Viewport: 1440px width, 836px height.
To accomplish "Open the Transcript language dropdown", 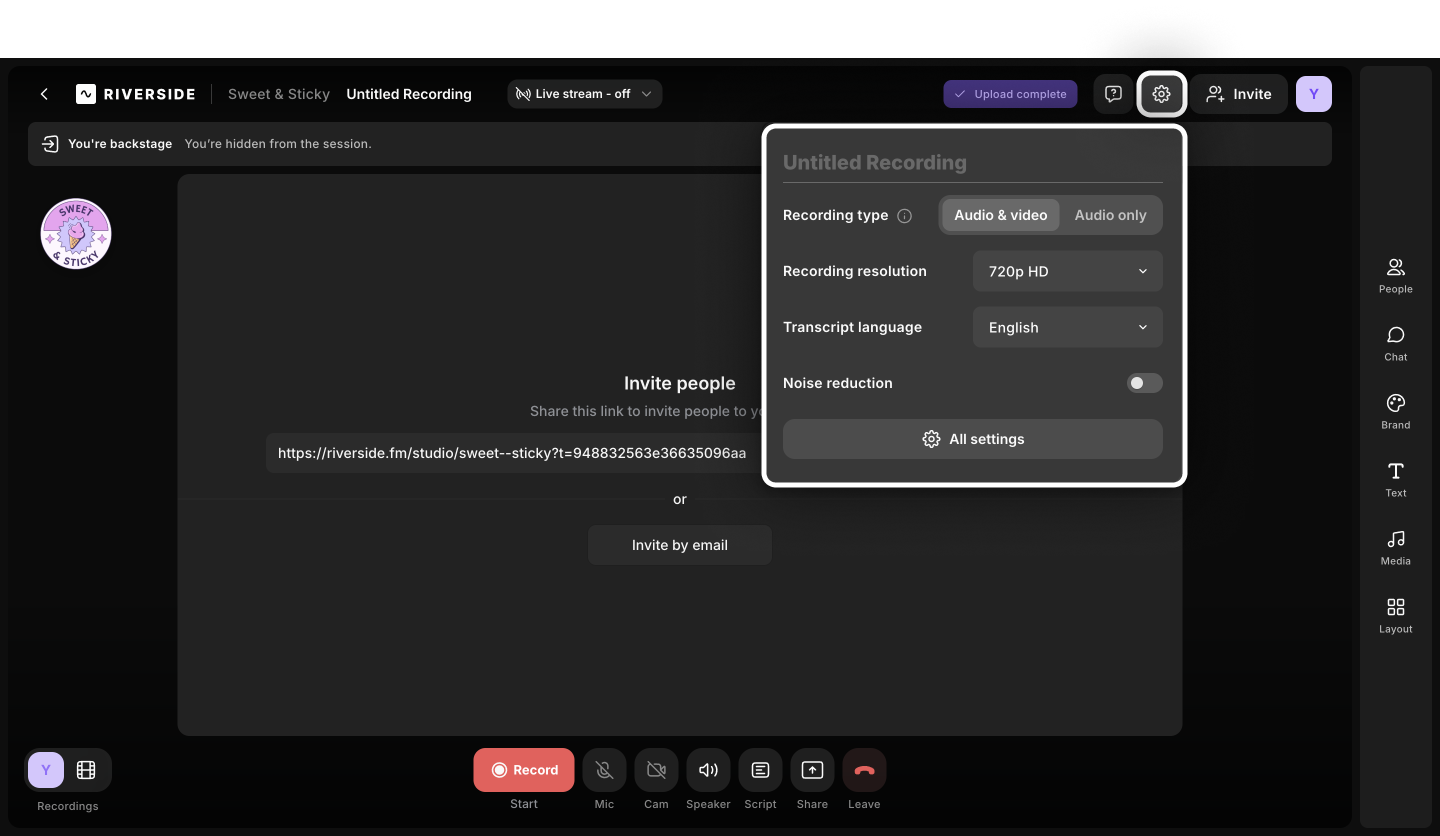I will 1067,327.
